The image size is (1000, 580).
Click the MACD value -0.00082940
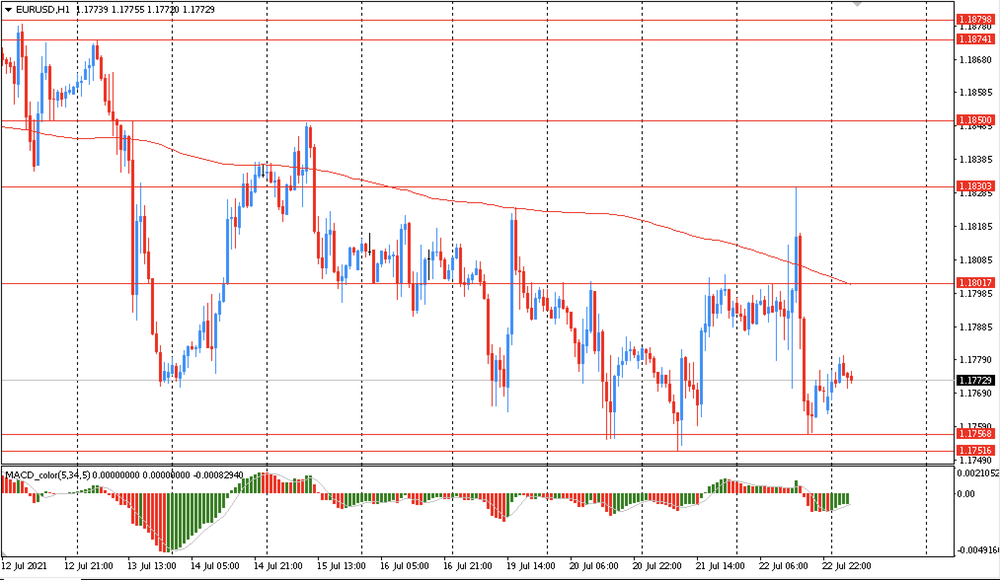[218, 475]
